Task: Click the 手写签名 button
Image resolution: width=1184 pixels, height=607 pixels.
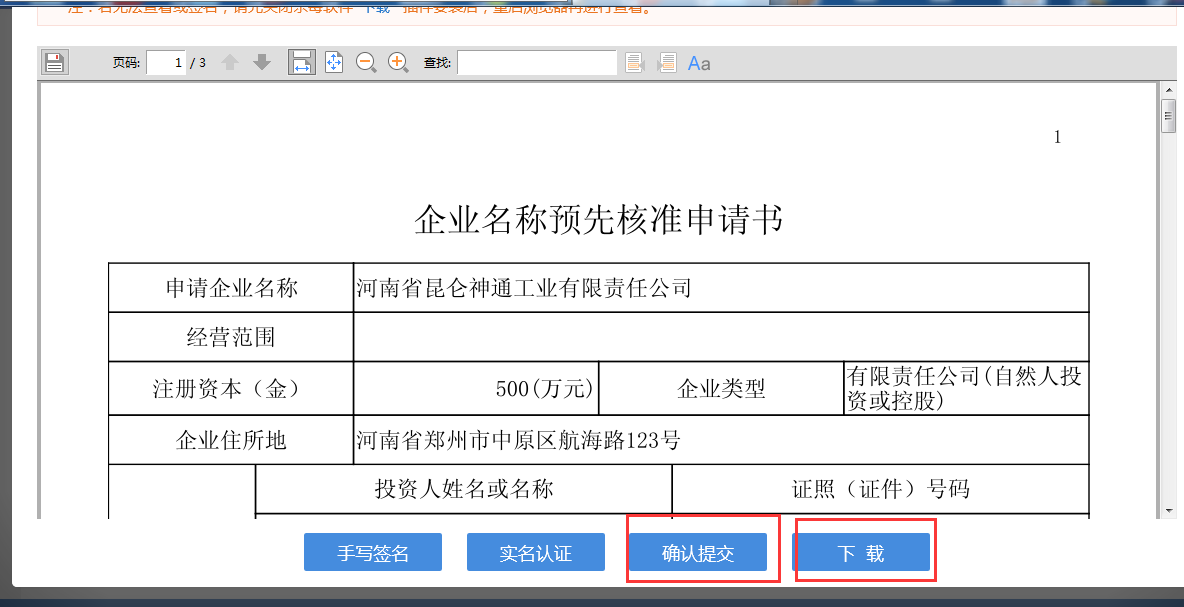Action: [x=372, y=551]
